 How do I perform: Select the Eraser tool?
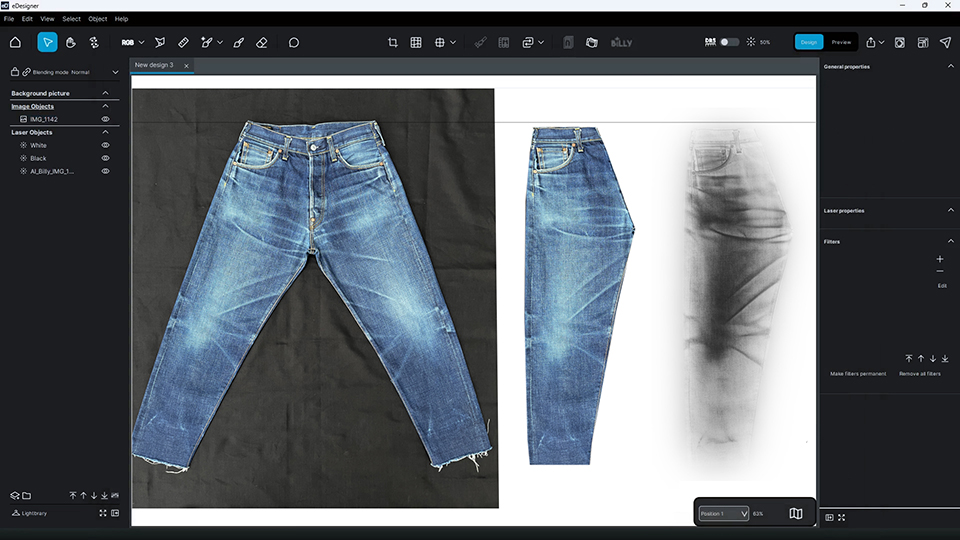coord(262,42)
